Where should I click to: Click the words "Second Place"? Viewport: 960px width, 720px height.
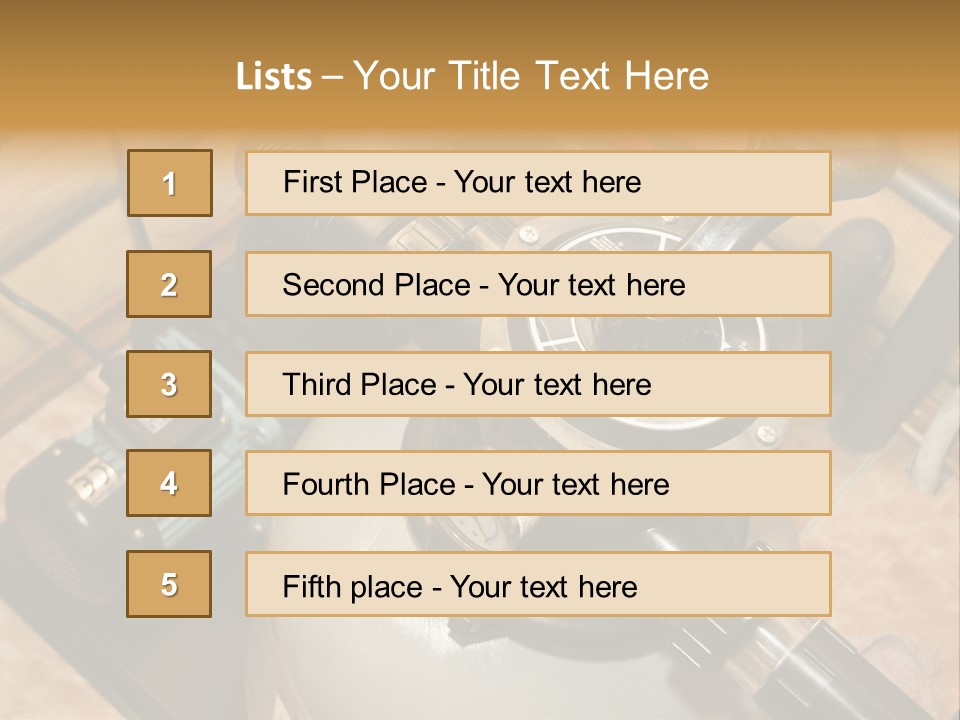pos(377,285)
